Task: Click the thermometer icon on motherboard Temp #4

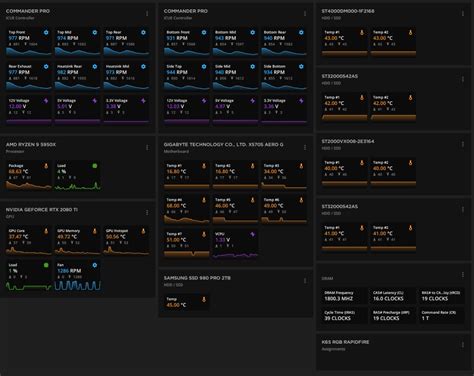Action: (204, 200)
